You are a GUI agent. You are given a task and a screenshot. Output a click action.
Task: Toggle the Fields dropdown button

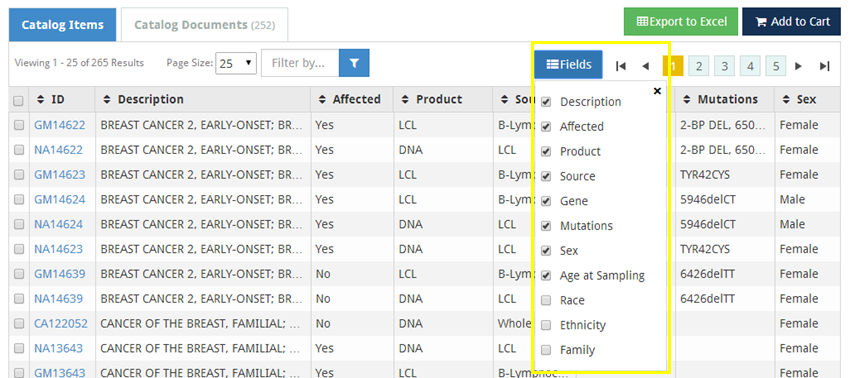pos(568,65)
